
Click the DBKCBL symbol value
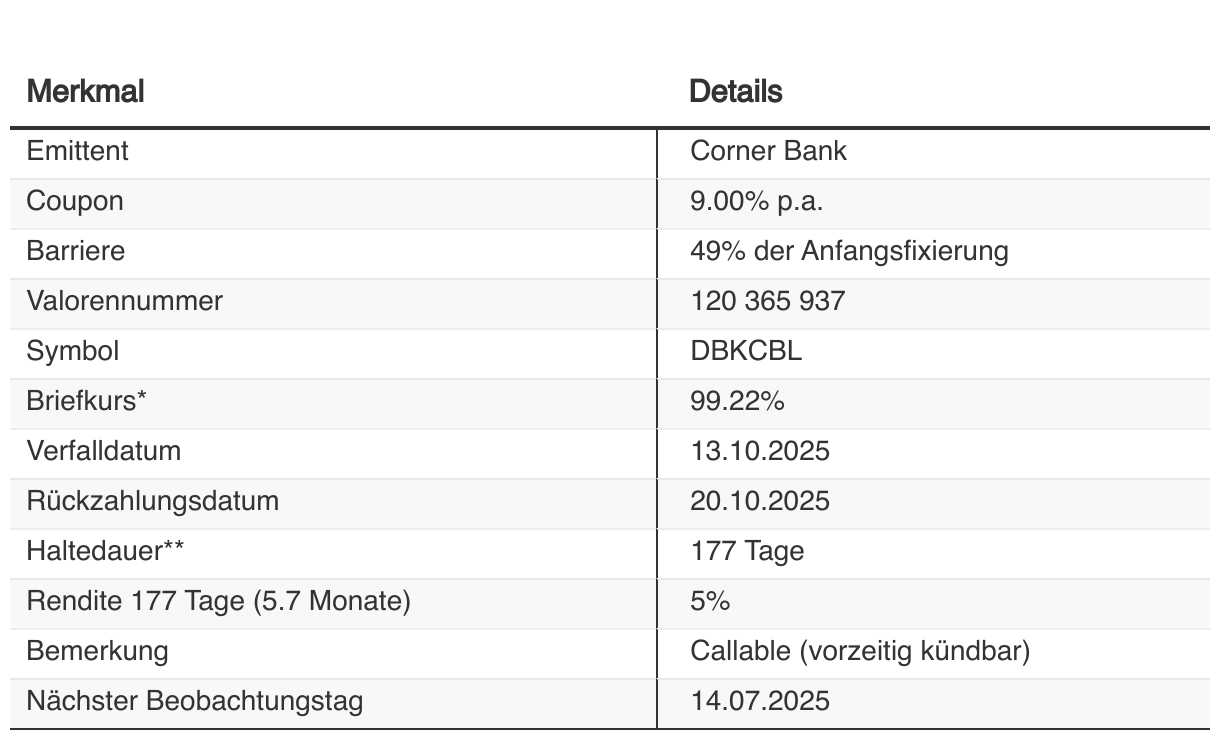pyautogui.click(x=746, y=351)
